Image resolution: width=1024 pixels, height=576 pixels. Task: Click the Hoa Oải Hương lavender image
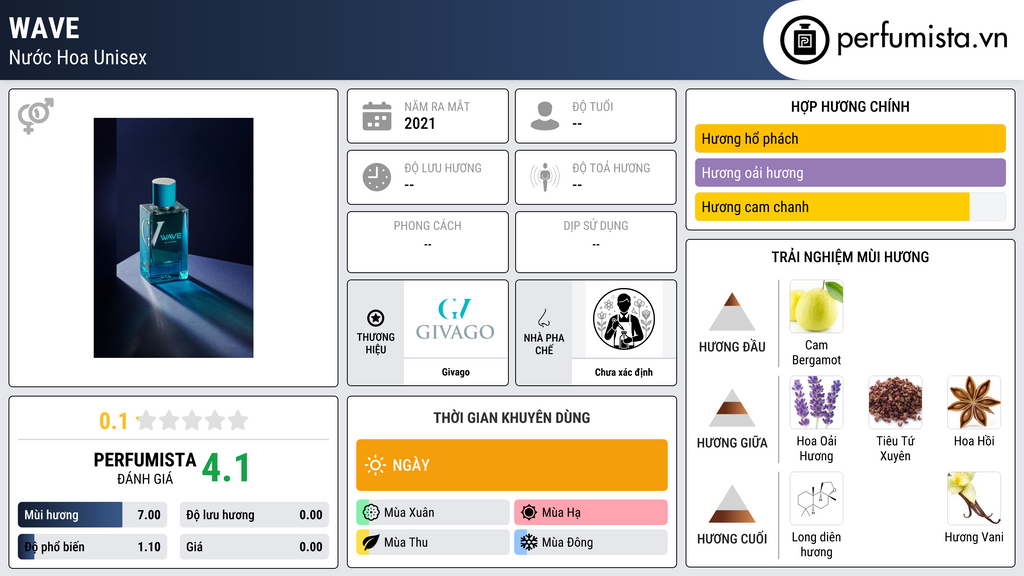tap(816, 402)
